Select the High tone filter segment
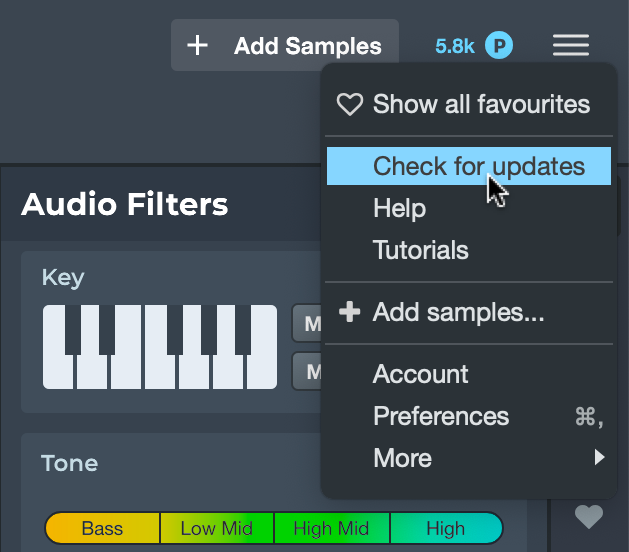Screen dimensions: 629x552 coord(445,528)
